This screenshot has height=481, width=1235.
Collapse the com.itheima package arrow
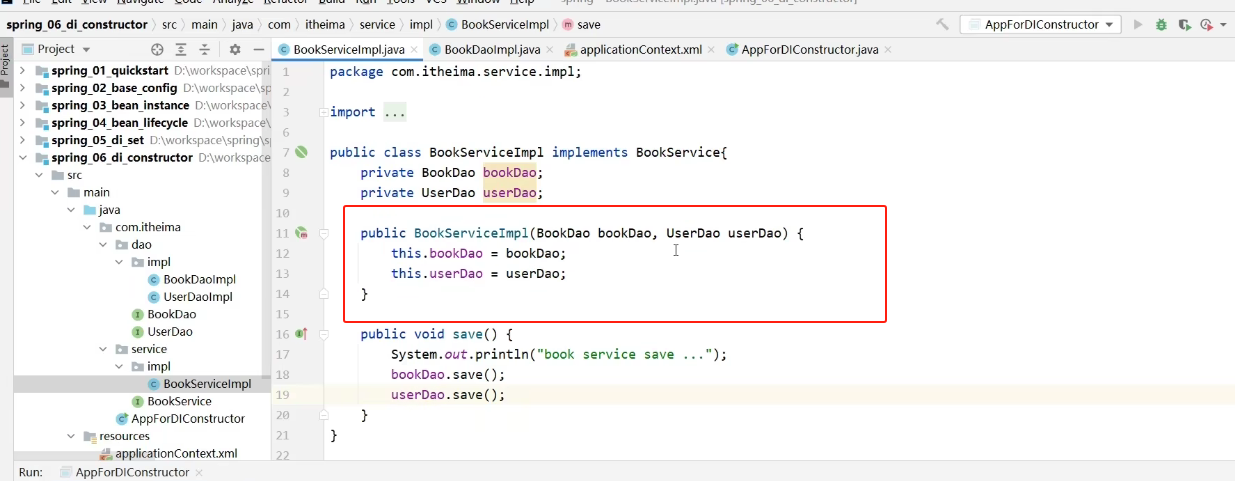click(88, 227)
